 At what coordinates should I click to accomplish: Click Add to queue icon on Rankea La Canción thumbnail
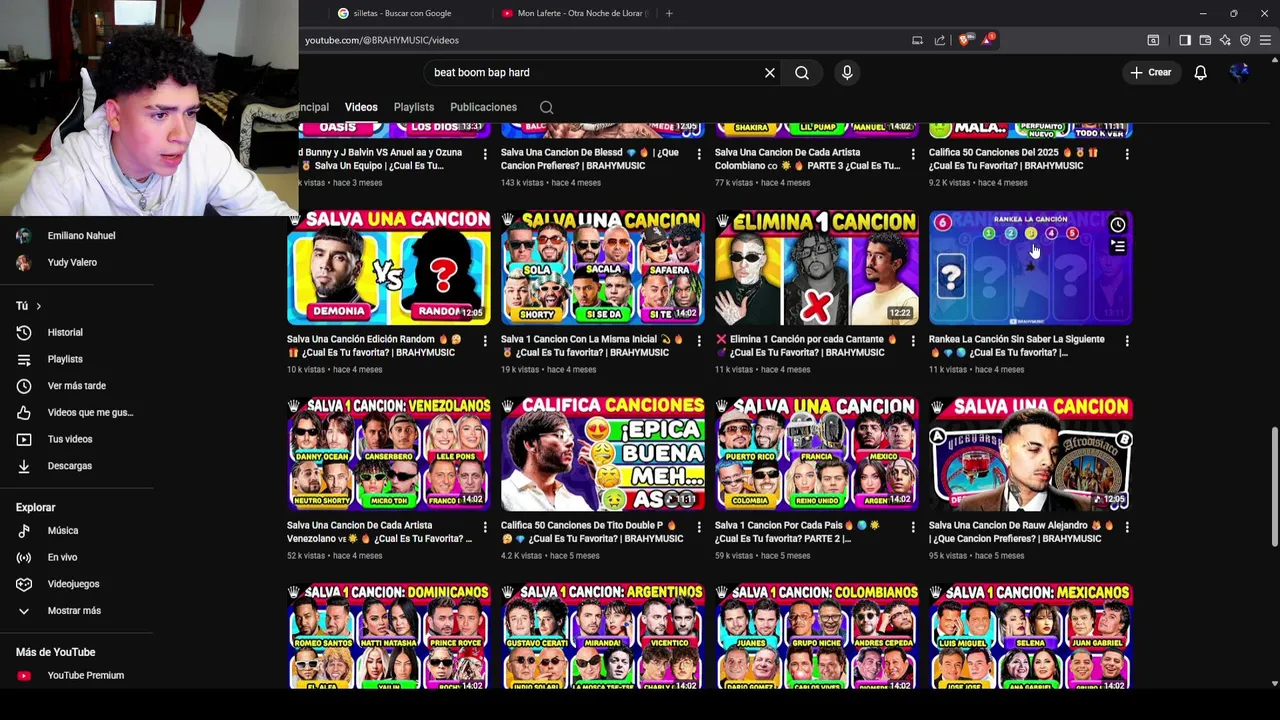point(1117,246)
